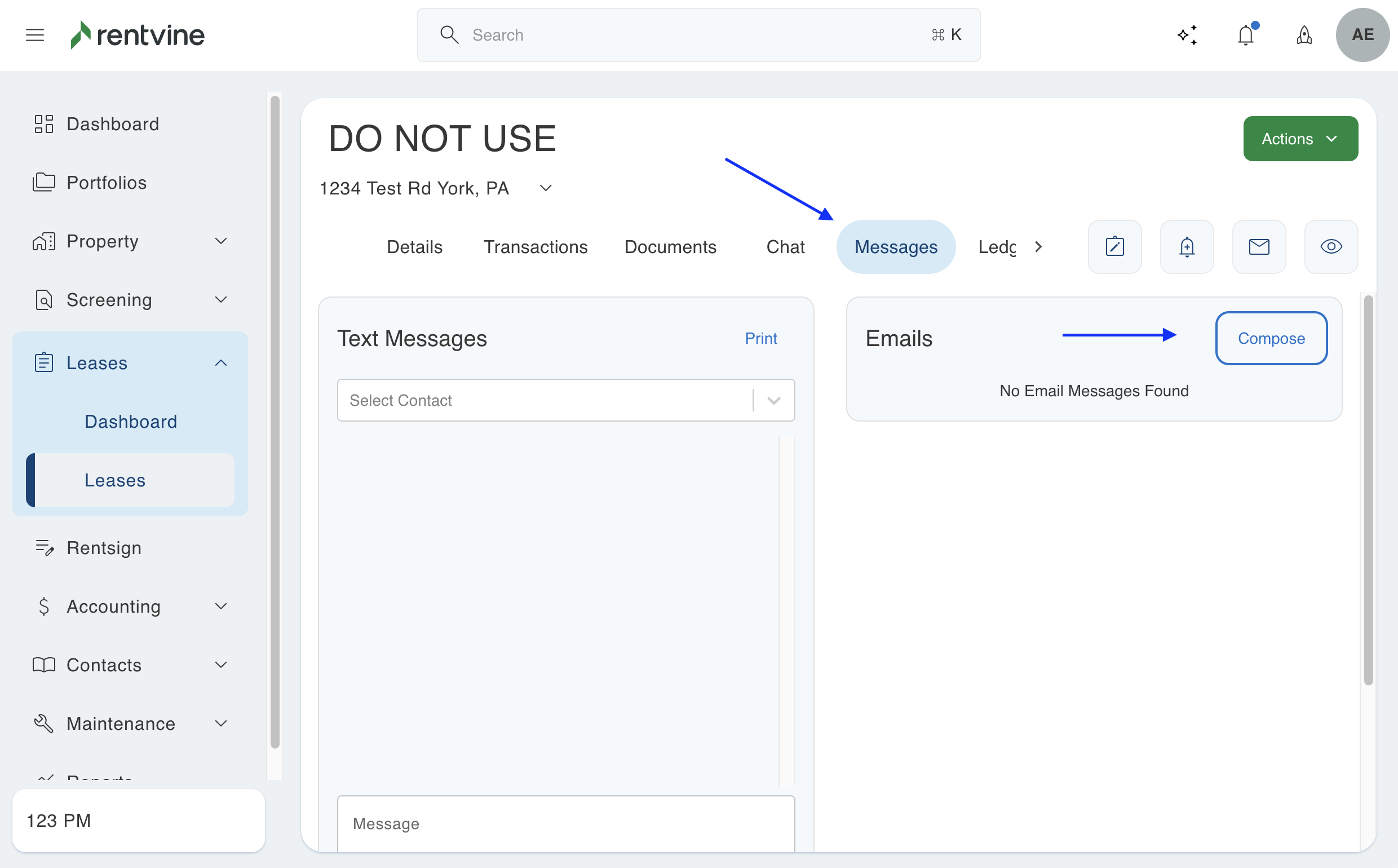The image size is (1398, 868).
Task: Click the rocket icon in header
Action: tap(1304, 35)
